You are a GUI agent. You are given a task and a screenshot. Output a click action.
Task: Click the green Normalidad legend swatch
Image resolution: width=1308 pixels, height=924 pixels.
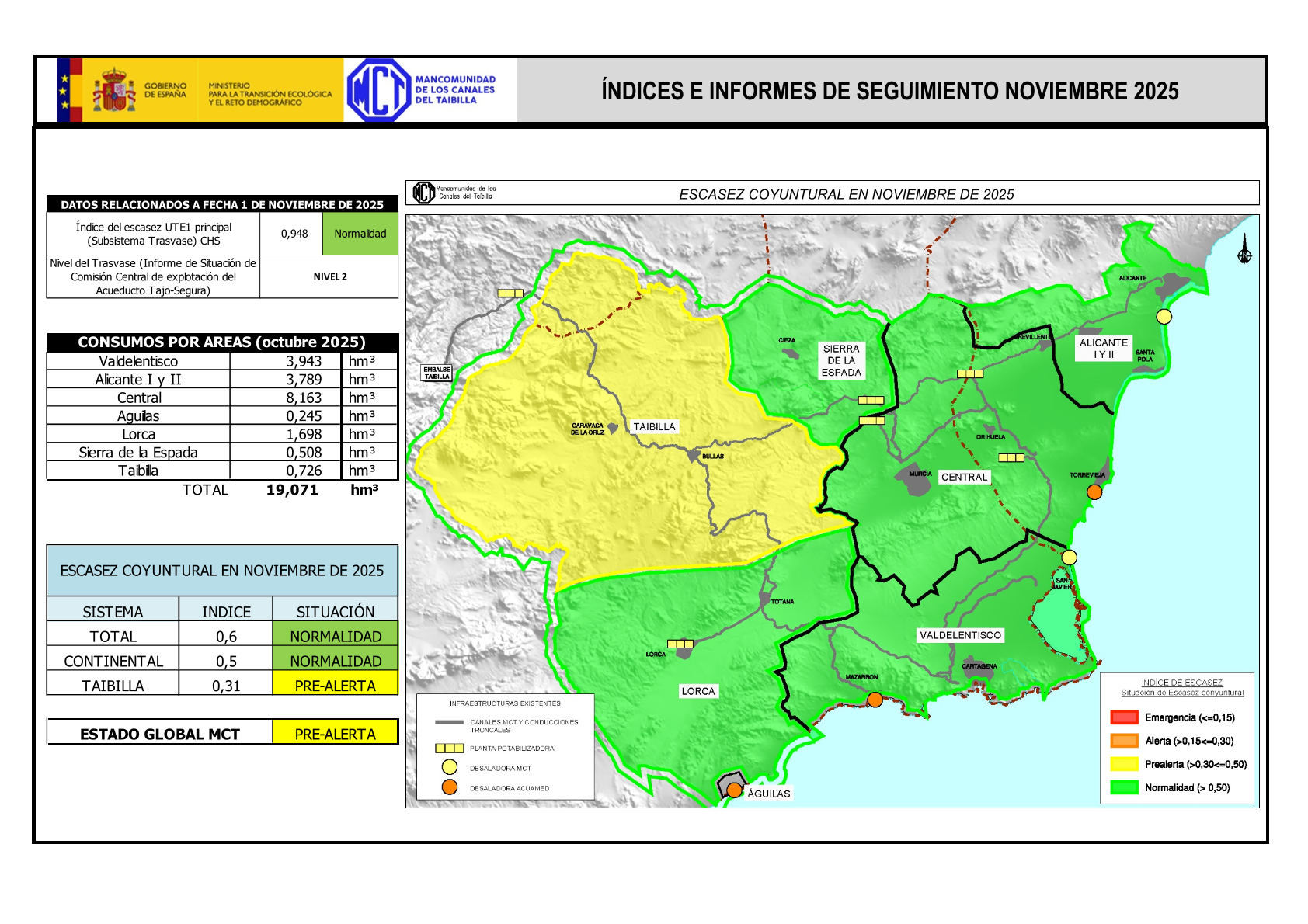[1124, 787]
